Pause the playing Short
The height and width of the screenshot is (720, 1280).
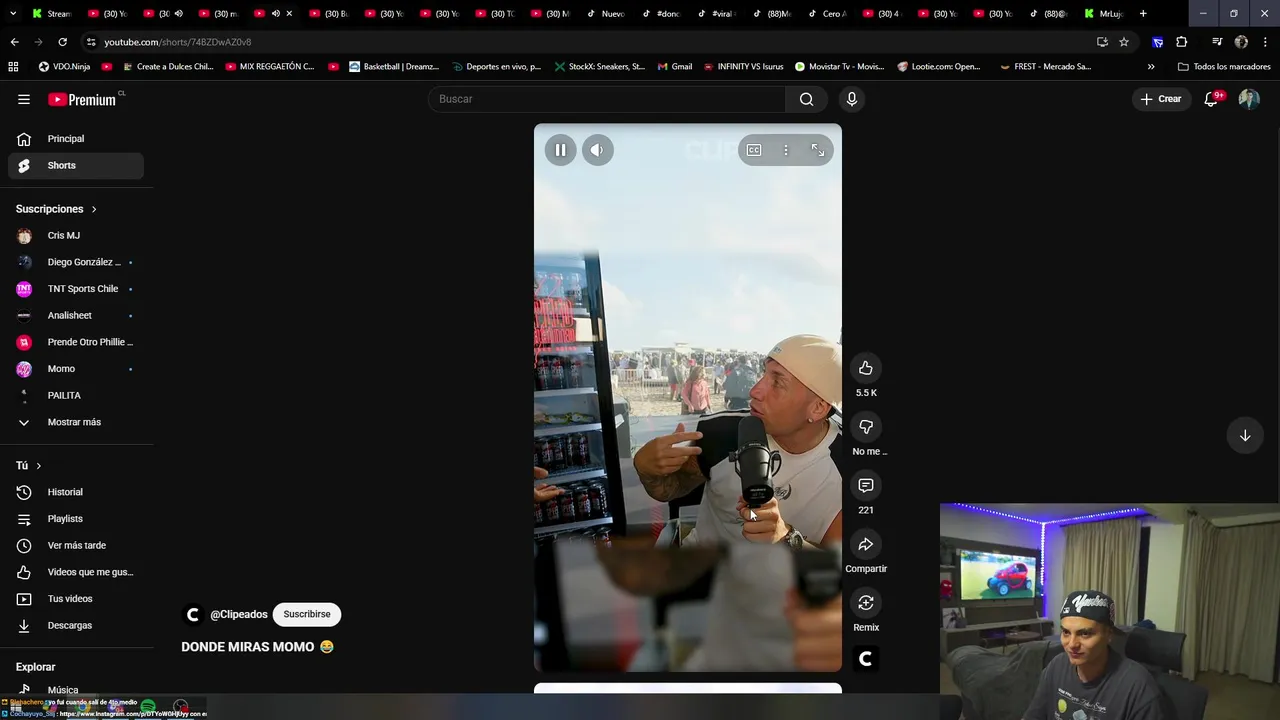[x=560, y=150]
